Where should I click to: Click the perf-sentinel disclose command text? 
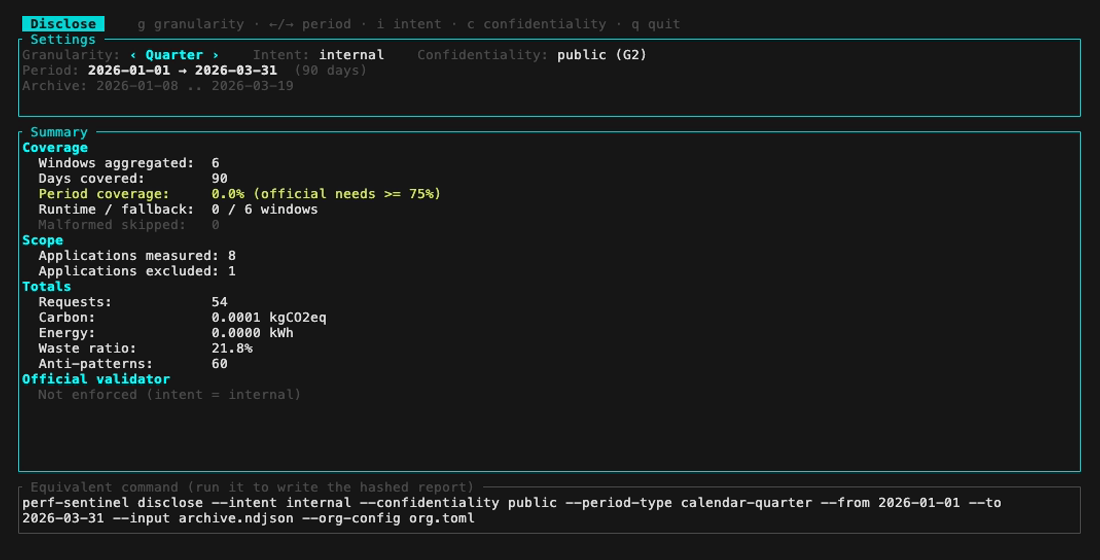[x=511, y=510]
